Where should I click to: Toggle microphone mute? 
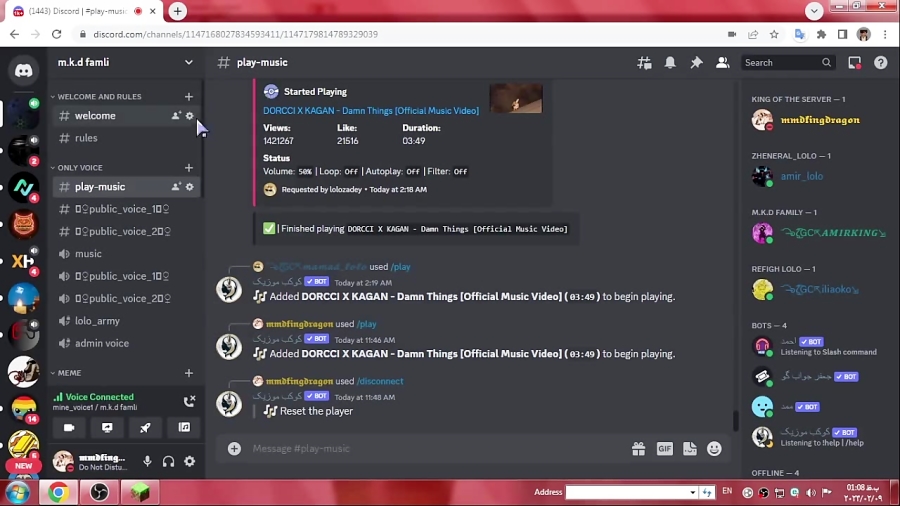coord(148,461)
